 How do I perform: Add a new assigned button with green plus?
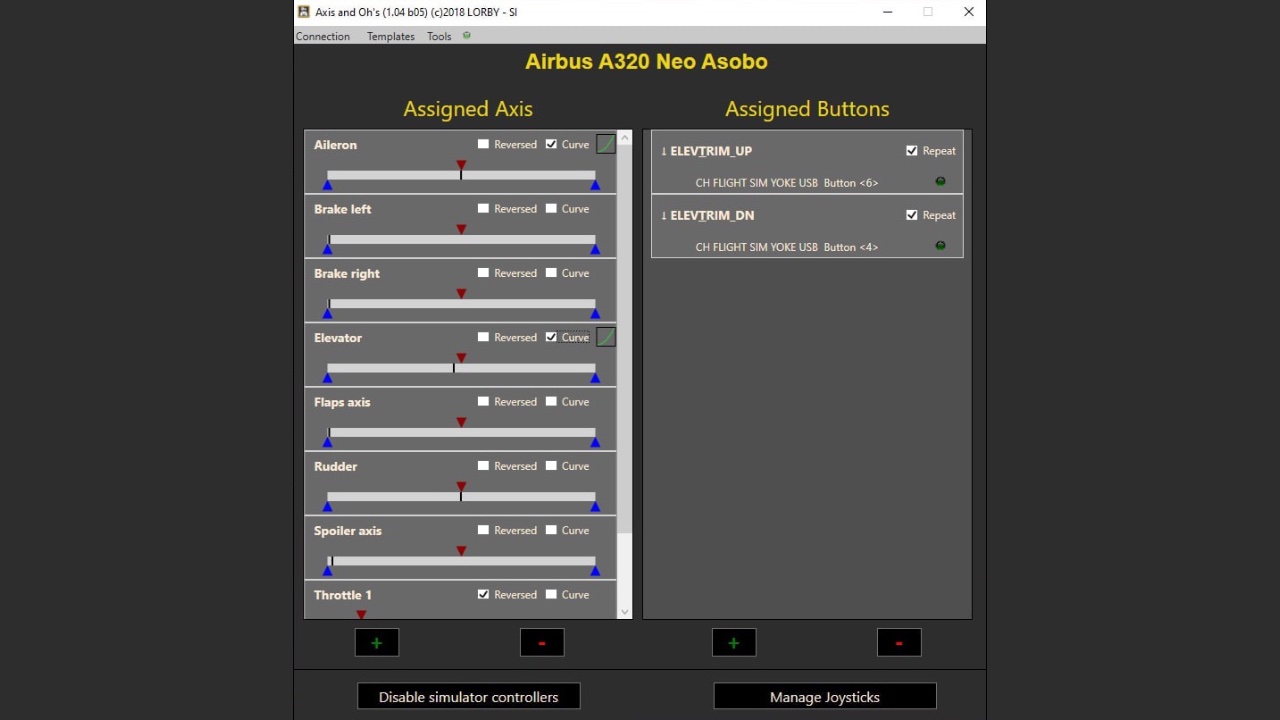click(x=734, y=643)
